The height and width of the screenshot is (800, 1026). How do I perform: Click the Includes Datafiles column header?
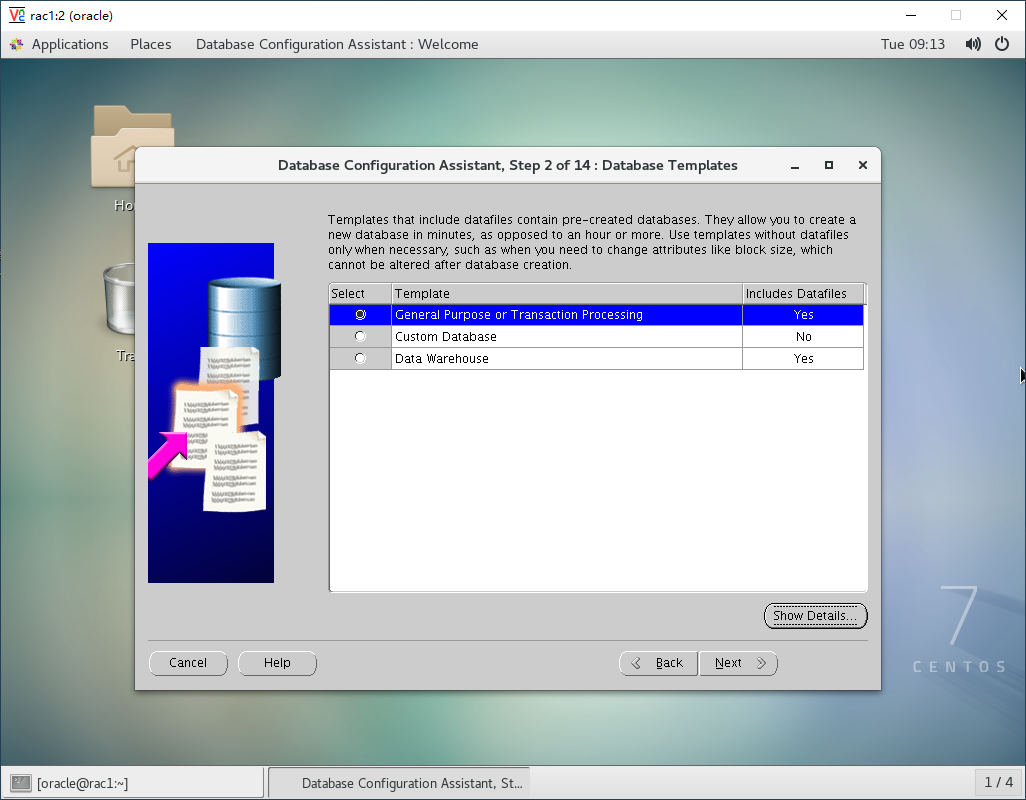pos(804,294)
